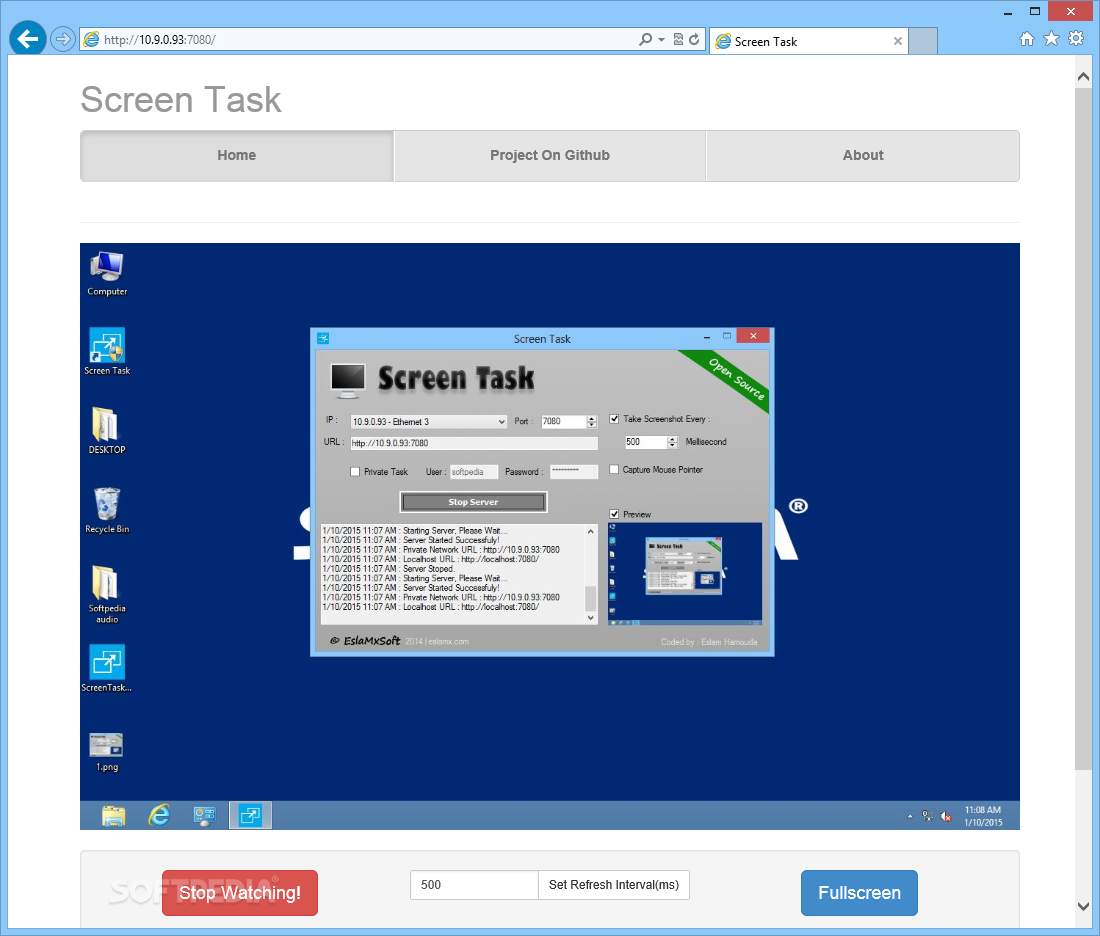Go back with the browser back arrow
The image size is (1100, 936).
[x=28, y=39]
